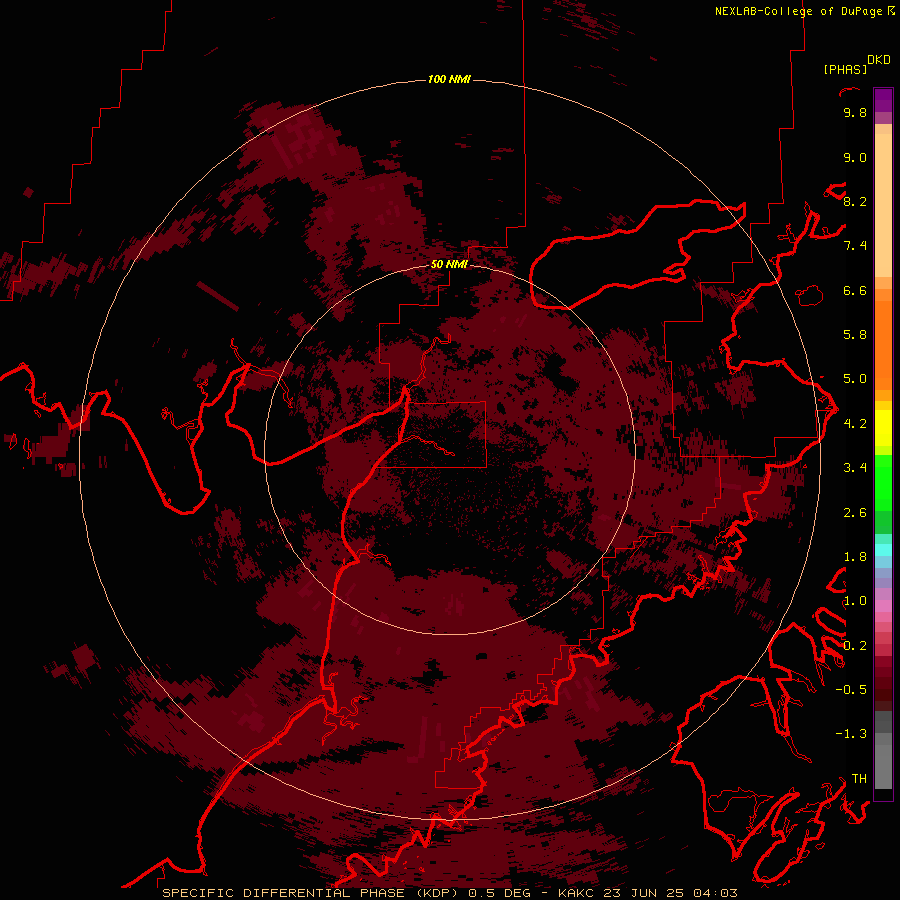Select the 2.6 value on the scale
This screenshot has height=900, width=900.
pos(855,513)
